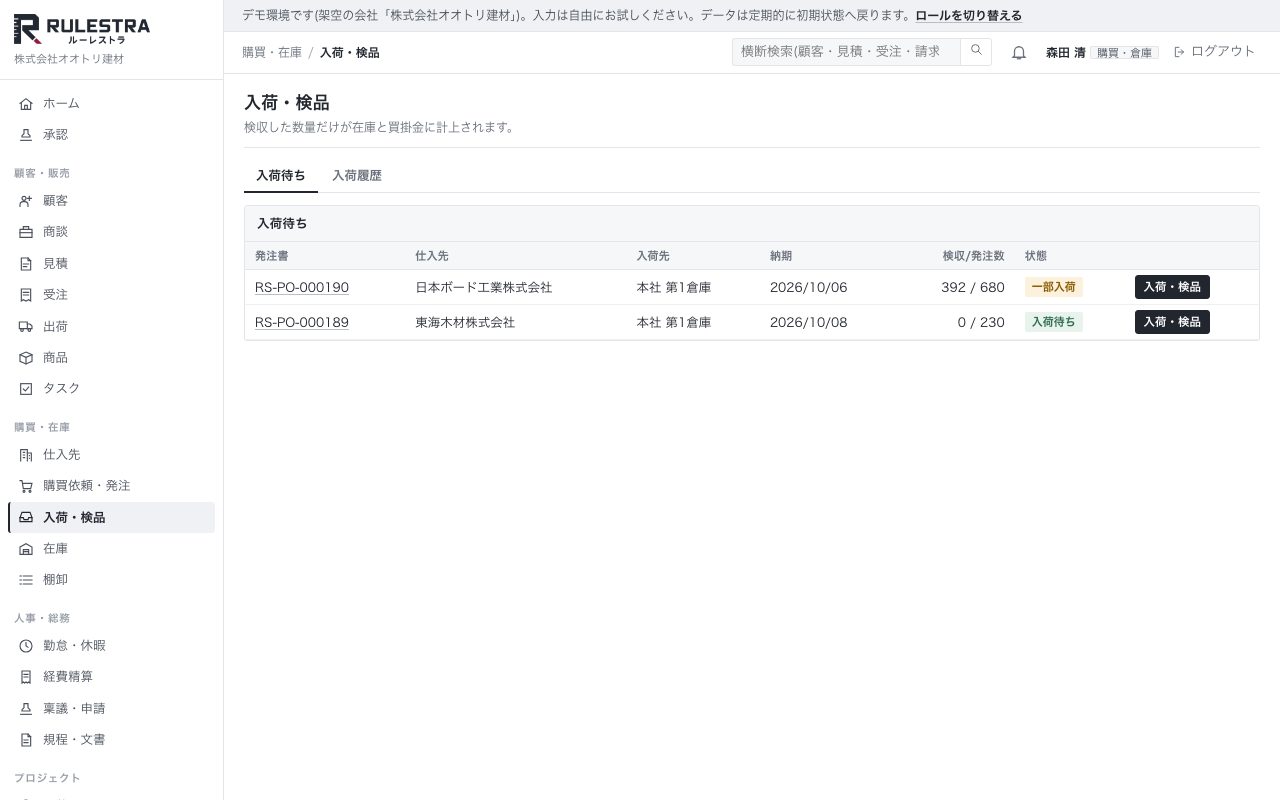The height and width of the screenshot is (800, 1280).
Task: Click the receipt icon beside 経費精算
Action: 26,677
